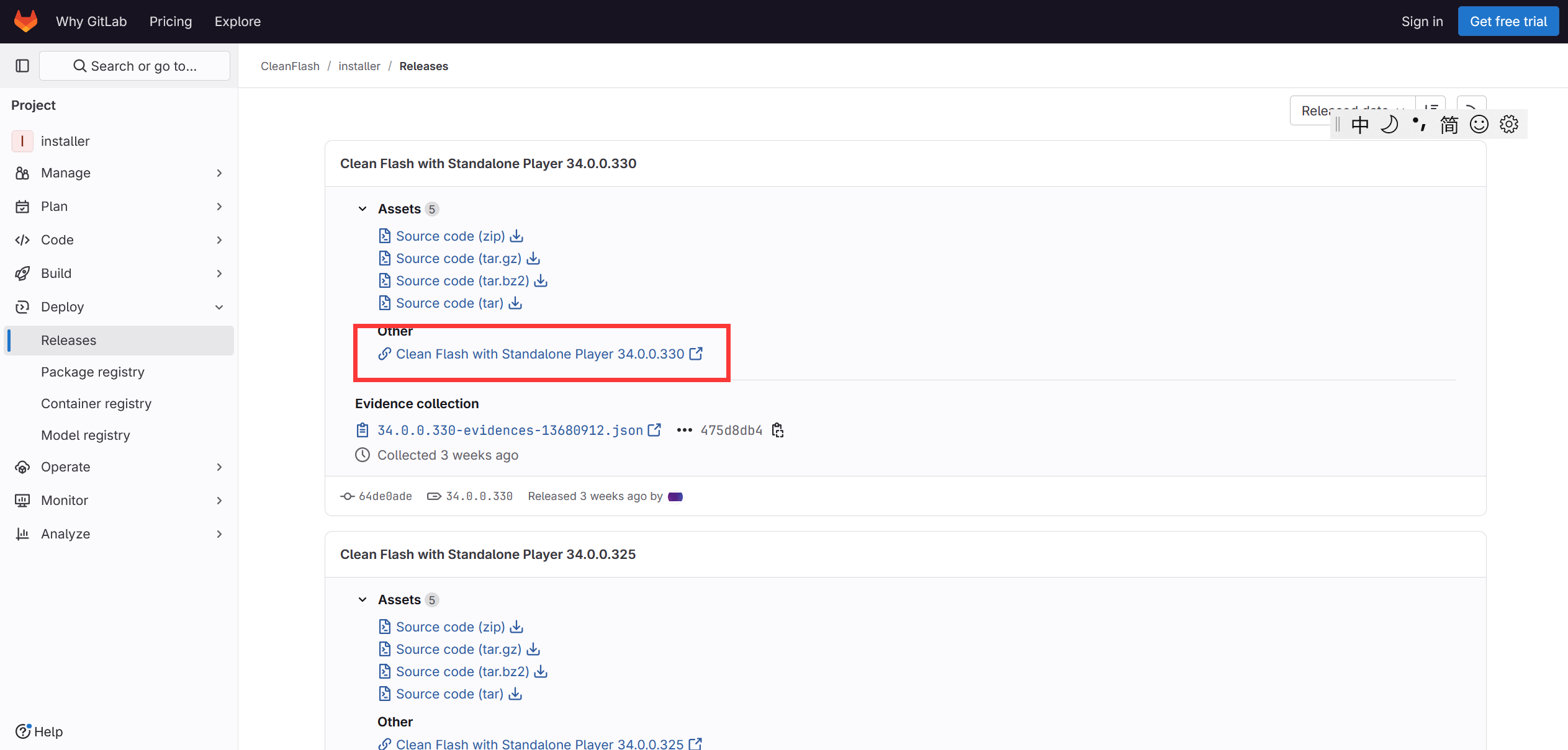Viewport: 1568px width, 750px height.
Task: Download Source code (tar.bz2) for 34.0.0.330
Action: coord(541,281)
